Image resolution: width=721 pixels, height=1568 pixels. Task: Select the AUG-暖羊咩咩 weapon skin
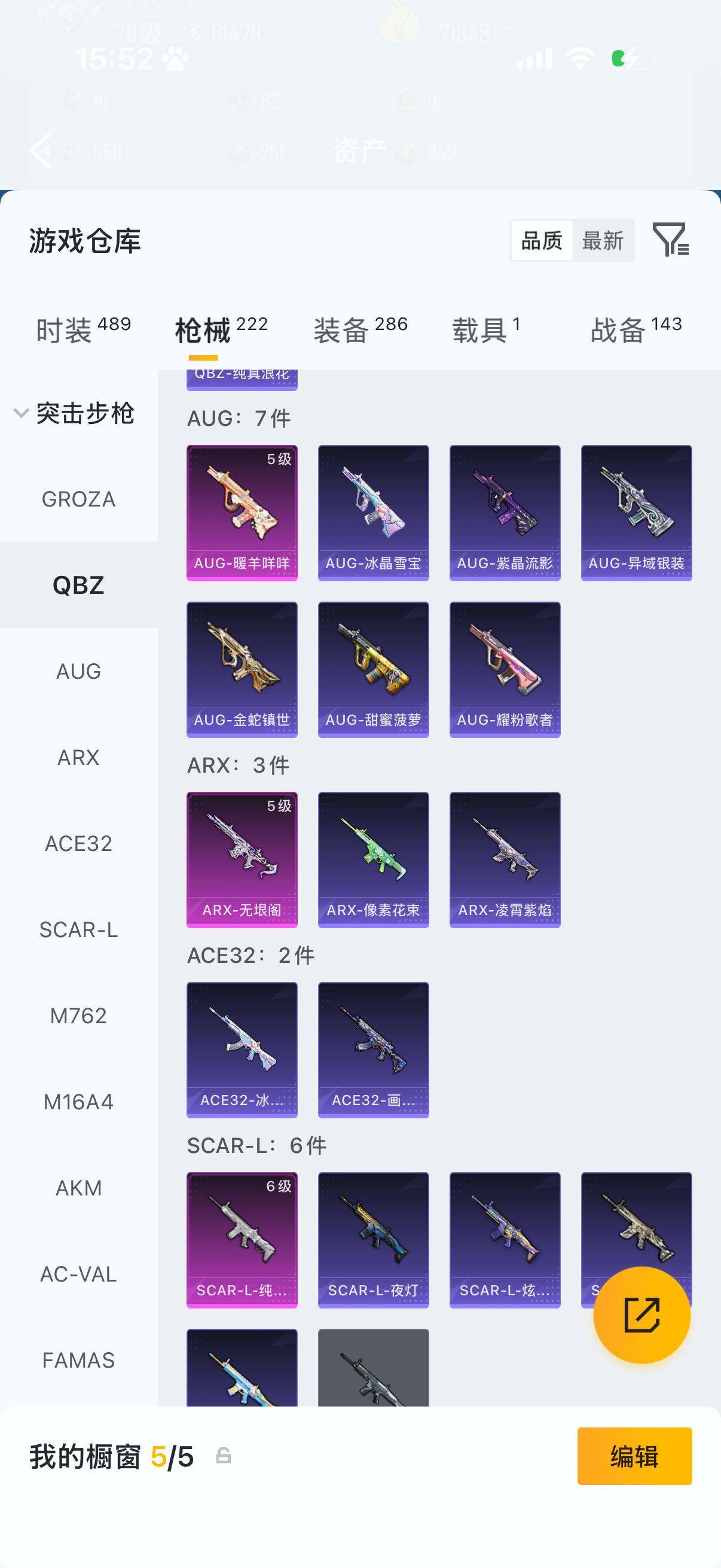[242, 513]
